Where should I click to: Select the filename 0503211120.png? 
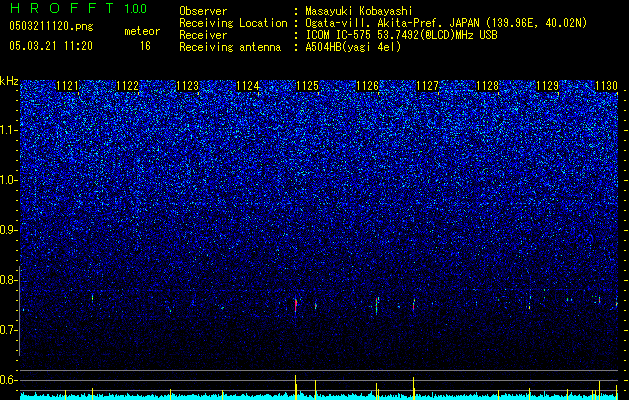tap(51, 26)
